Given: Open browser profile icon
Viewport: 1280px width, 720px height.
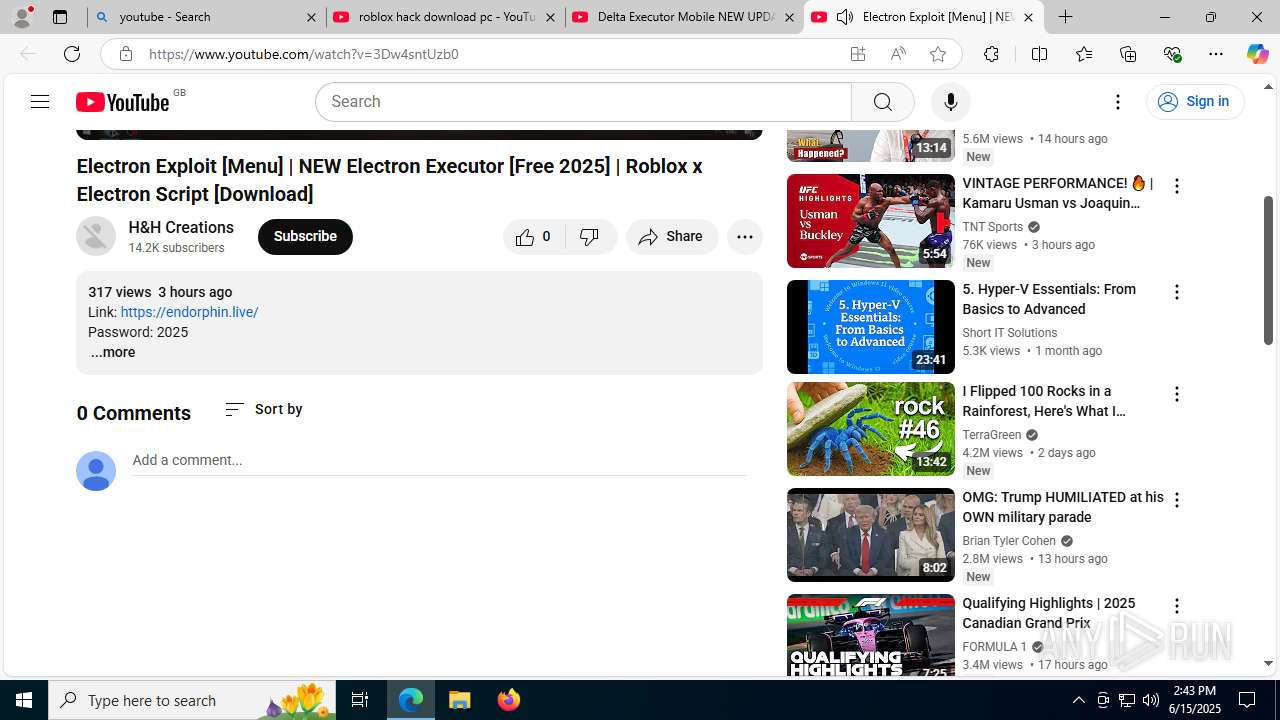Looking at the screenshot, I should pos(22,17).
